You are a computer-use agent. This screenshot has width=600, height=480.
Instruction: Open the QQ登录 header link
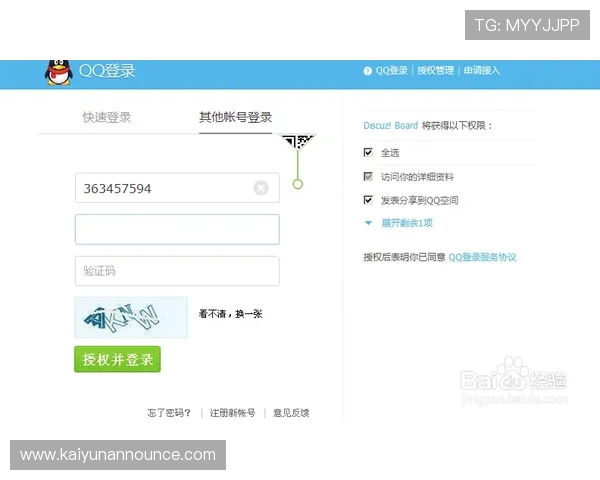coord(391,71)
